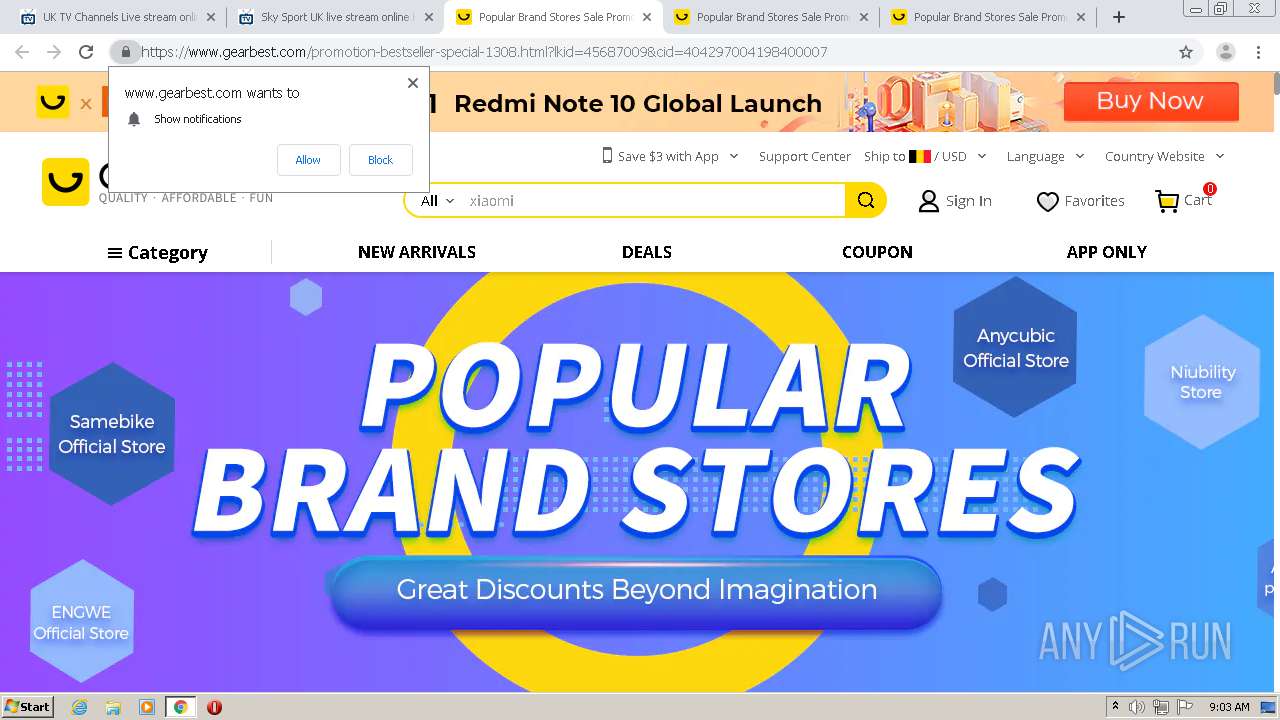Click the taskbar clock showing 9:03 AM

click(x=1229, y=707)
